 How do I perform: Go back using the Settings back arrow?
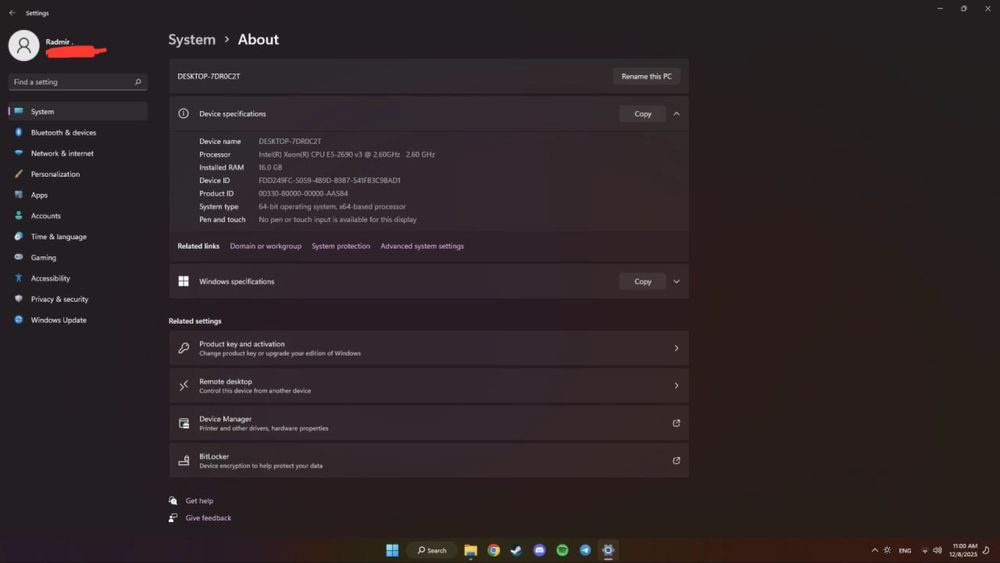[x=12, y=13]
